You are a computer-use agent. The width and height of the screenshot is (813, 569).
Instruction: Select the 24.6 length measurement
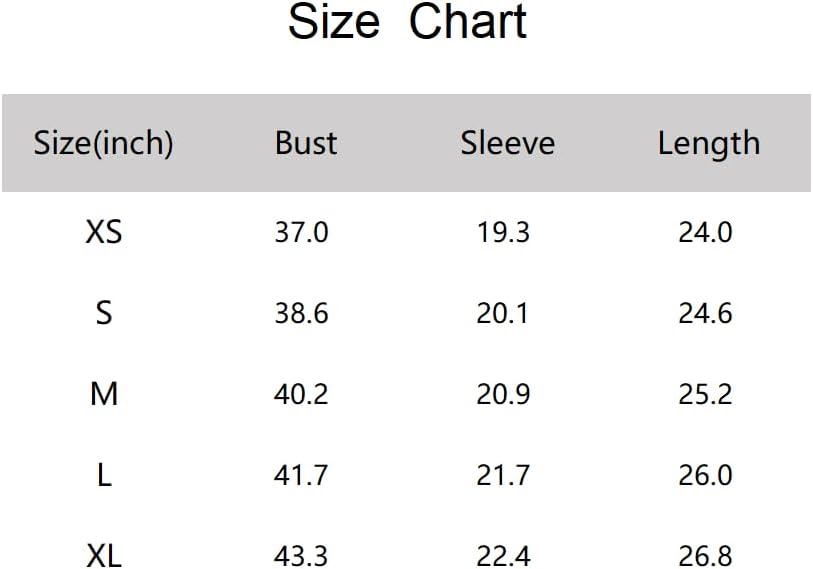coord(705,313)
